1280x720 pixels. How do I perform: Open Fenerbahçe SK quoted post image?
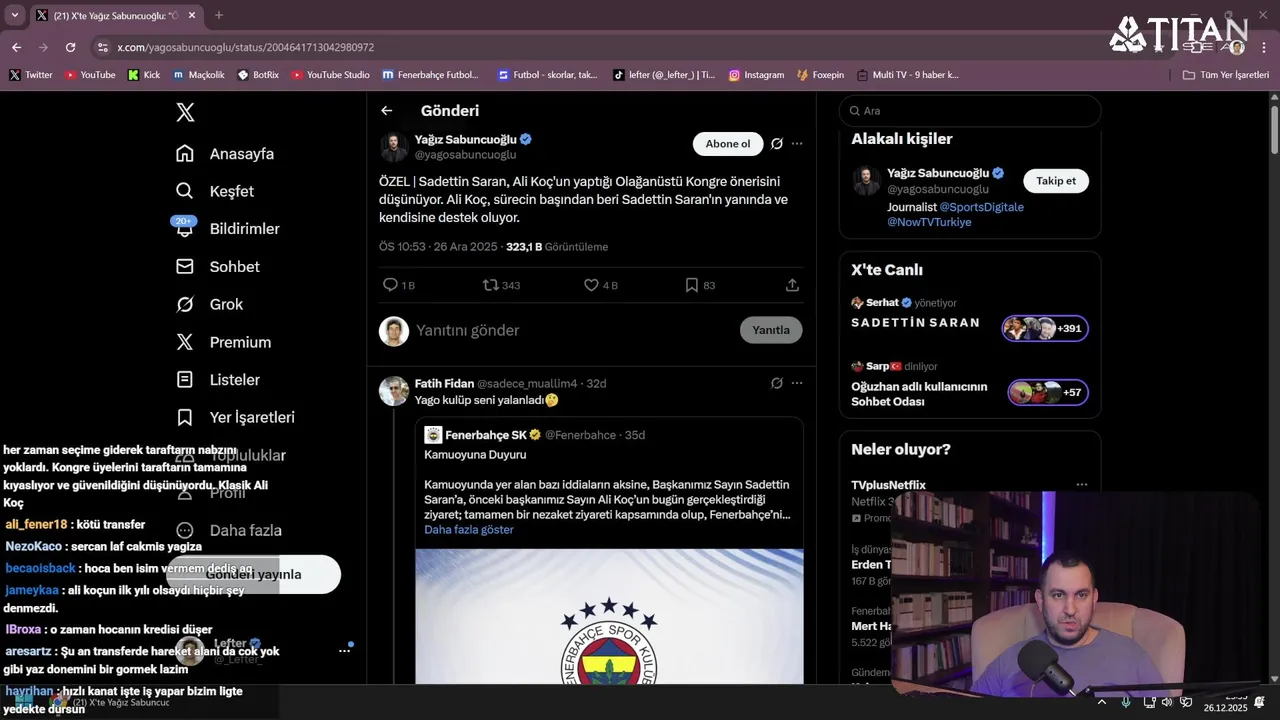pos(609,616)
